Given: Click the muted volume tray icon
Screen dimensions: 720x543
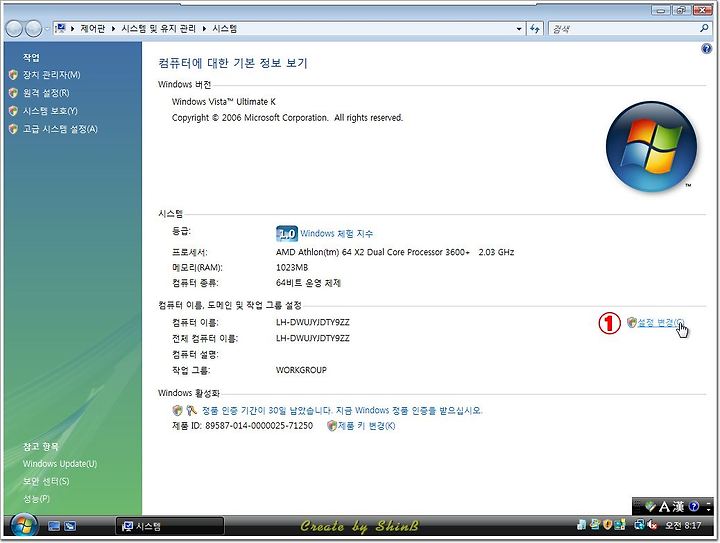Looking at the screenshot, I should pyautogui.click(x=652, y=525).
